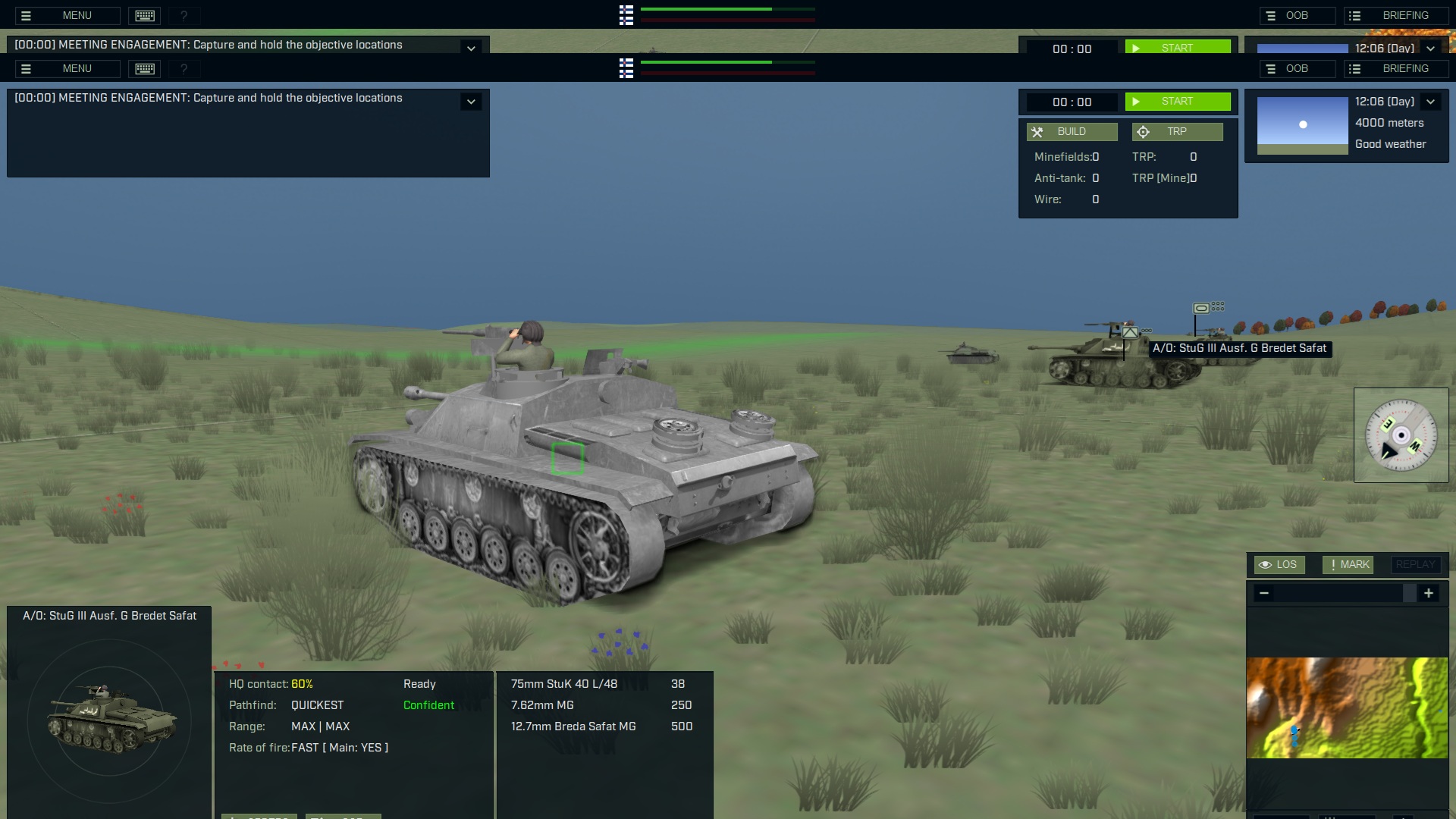Click the crosshair icon on the TRP button
The image size is (1456, 819).
[1144, 132]
